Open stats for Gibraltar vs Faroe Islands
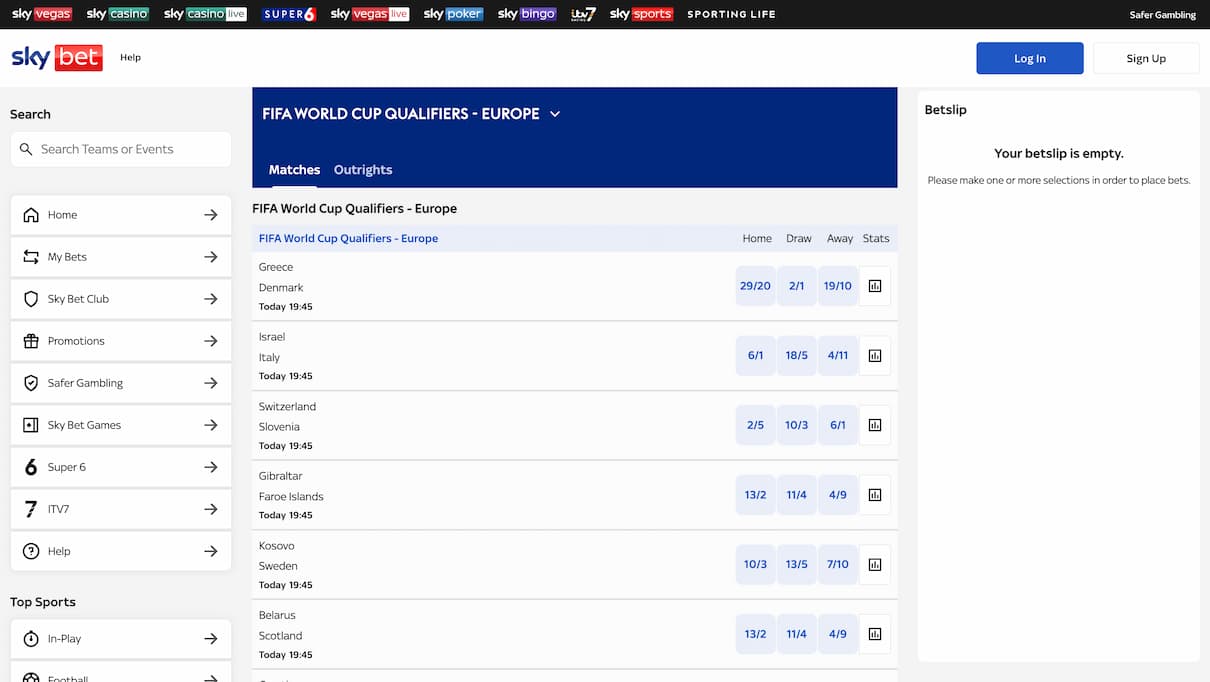 [x=875, y=494]
